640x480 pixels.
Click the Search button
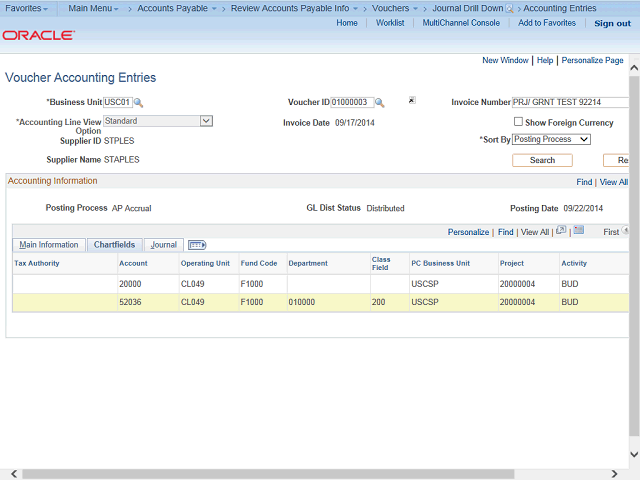pos(542,160)
